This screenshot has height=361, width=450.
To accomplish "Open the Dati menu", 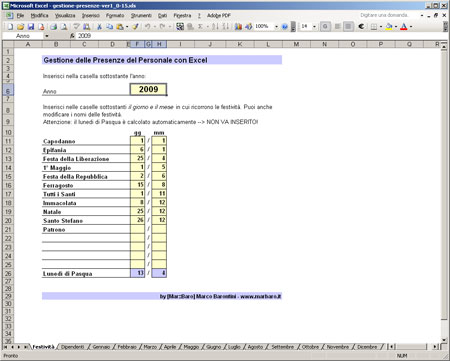I will [162, 15].
